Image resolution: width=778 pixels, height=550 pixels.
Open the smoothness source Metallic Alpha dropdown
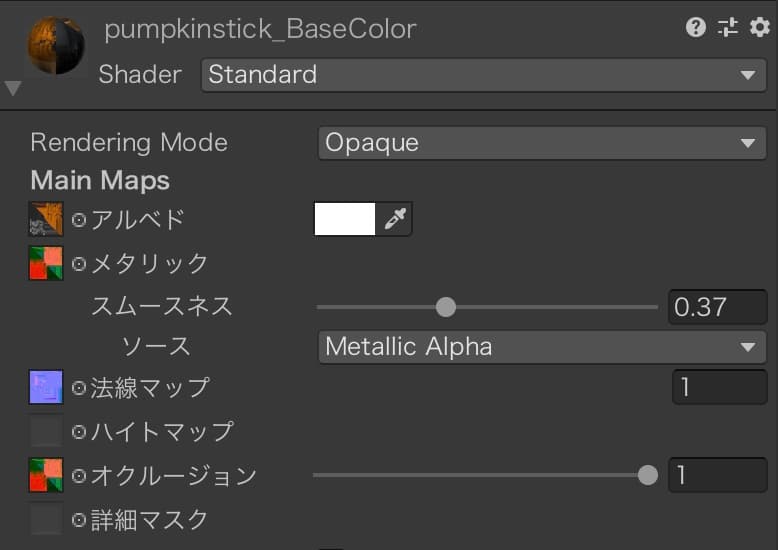point(542,347)
